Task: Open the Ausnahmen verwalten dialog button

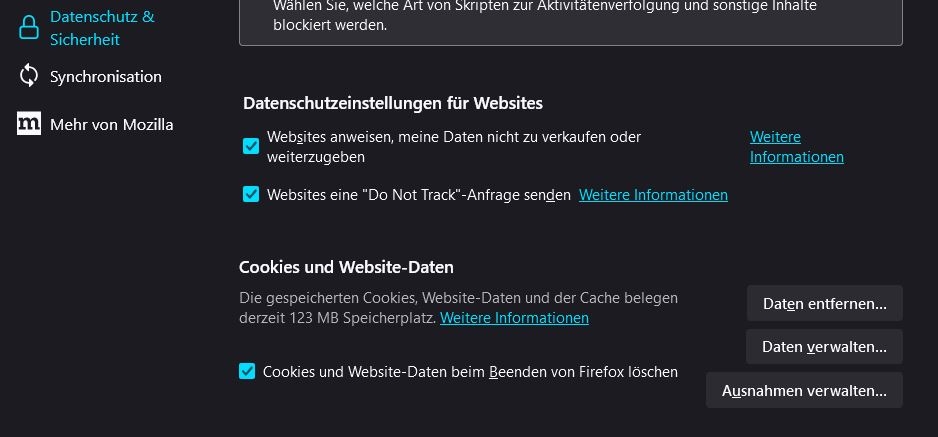Action: pos(804,391)
